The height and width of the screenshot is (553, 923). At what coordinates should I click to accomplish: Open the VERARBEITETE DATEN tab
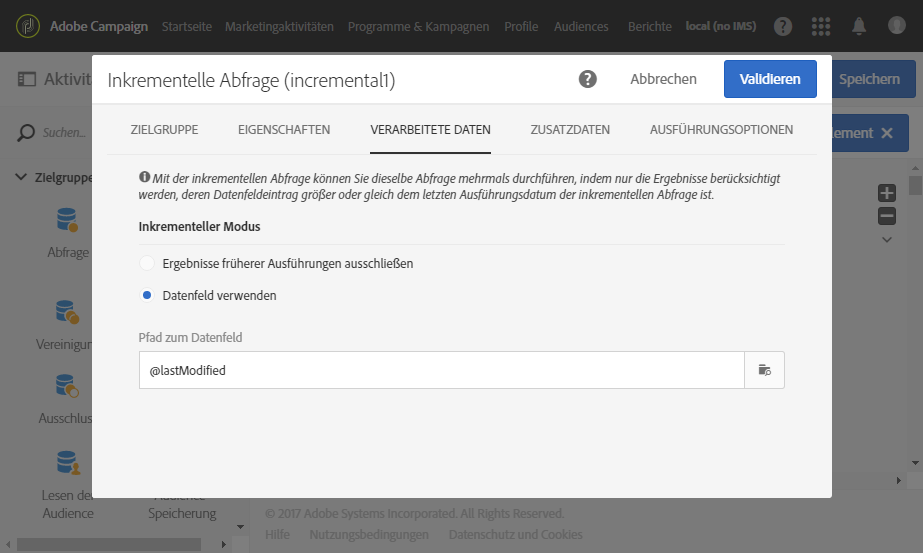430,130
